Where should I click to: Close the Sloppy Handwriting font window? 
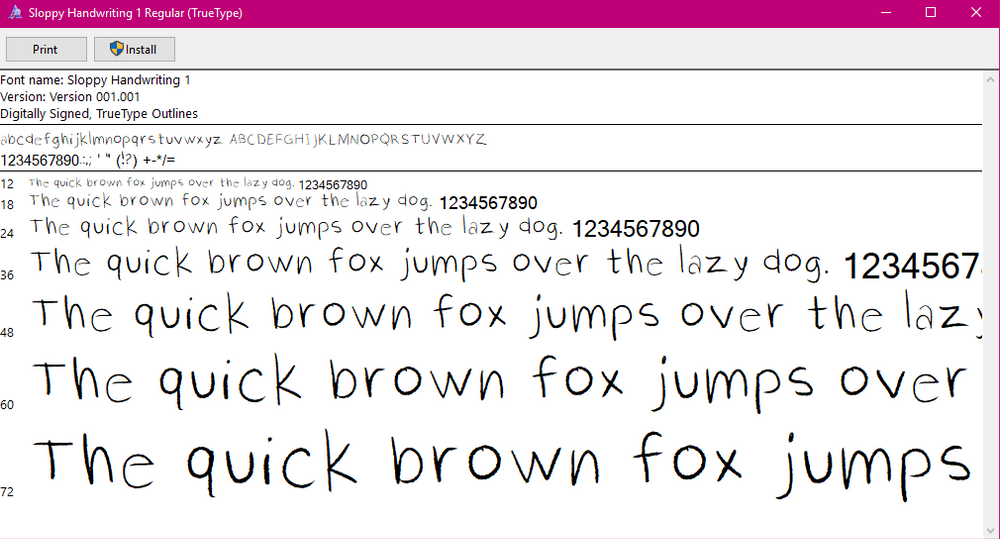(x=976, y=13)
